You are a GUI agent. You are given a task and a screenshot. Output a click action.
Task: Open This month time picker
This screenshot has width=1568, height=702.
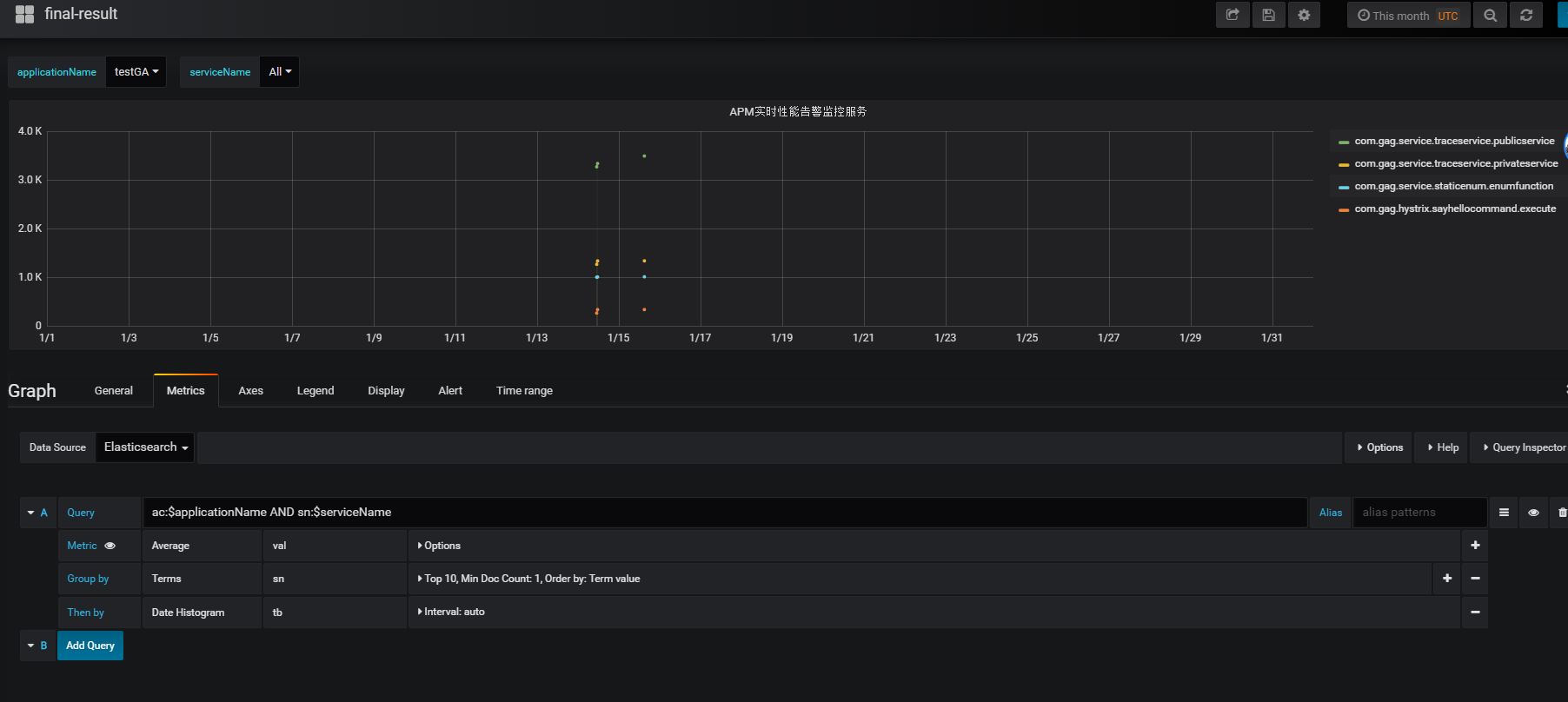coord(1408,15)
